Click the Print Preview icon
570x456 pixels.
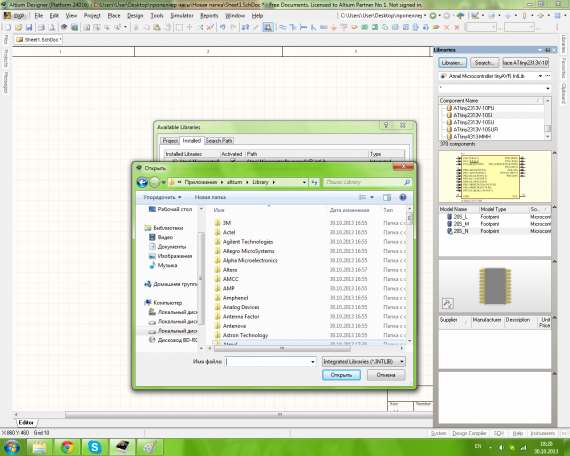[51, 27]
